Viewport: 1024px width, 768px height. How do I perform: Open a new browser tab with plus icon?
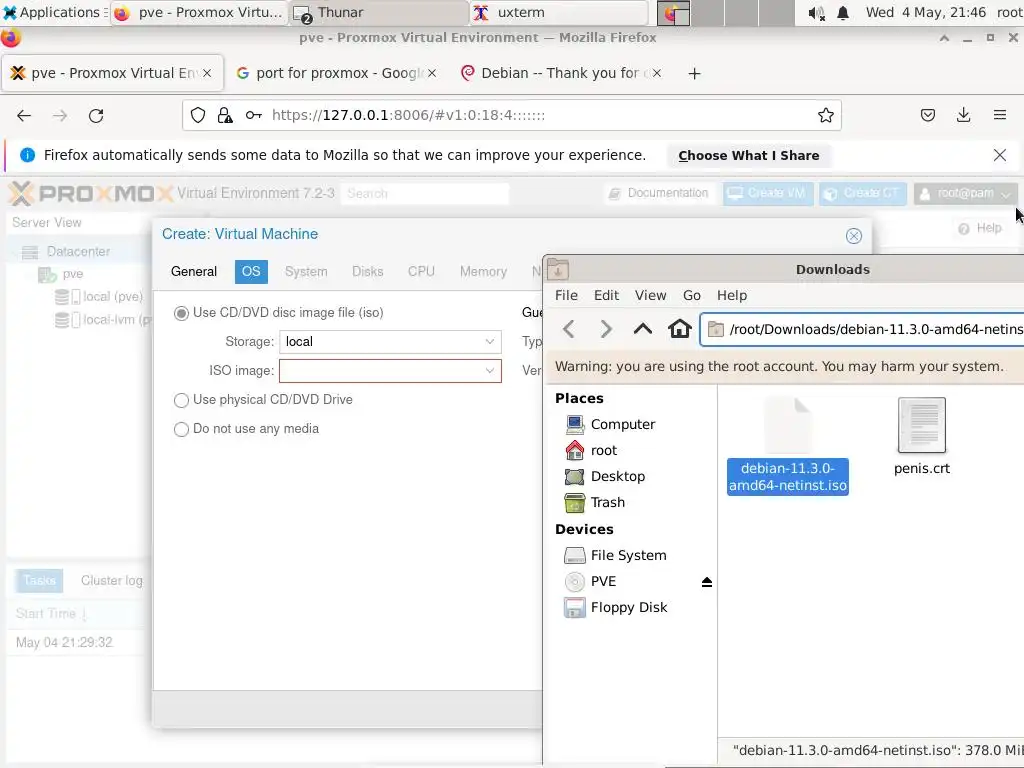694,74
